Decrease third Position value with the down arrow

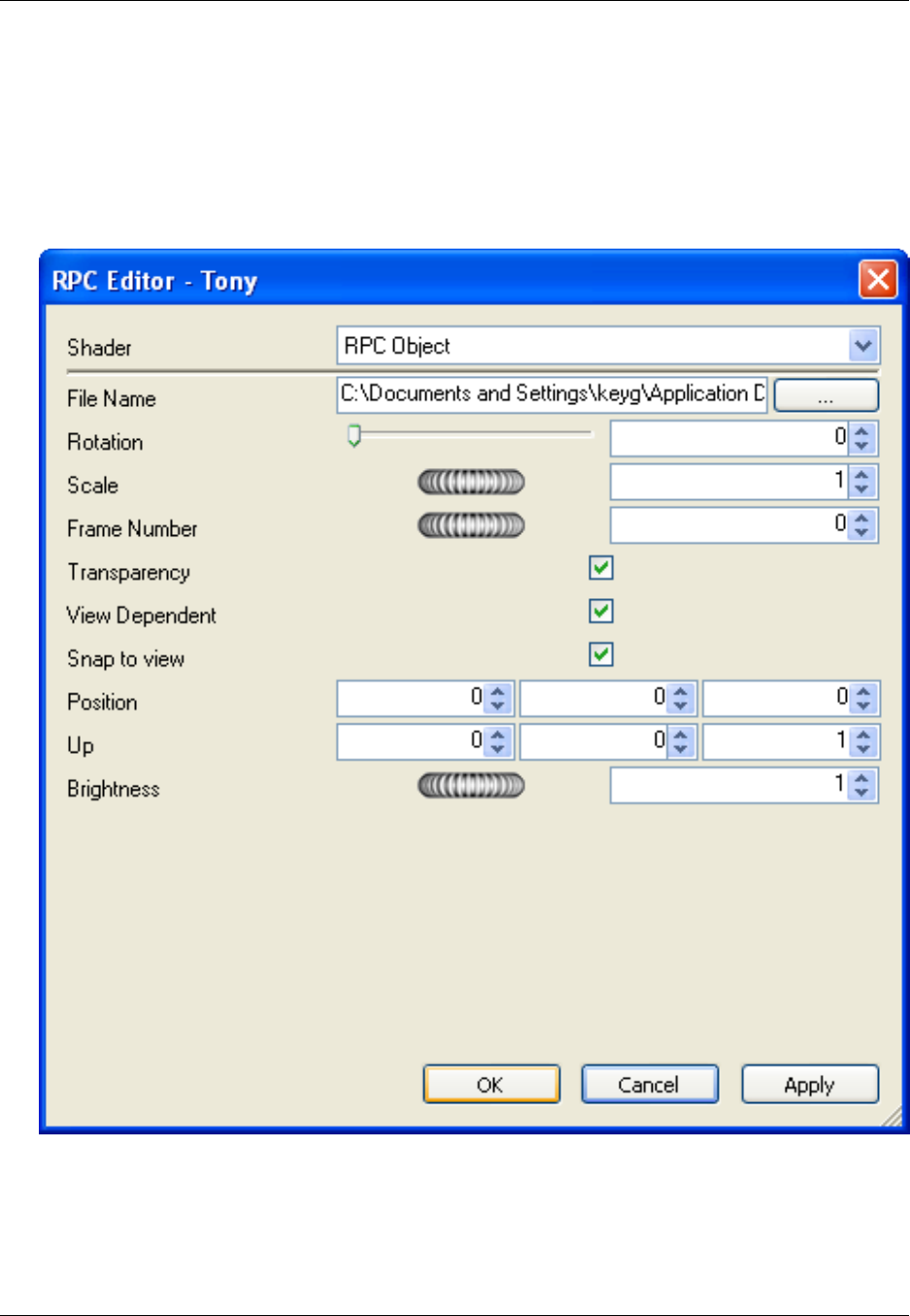pyautogui.click(x=862, y=706)
